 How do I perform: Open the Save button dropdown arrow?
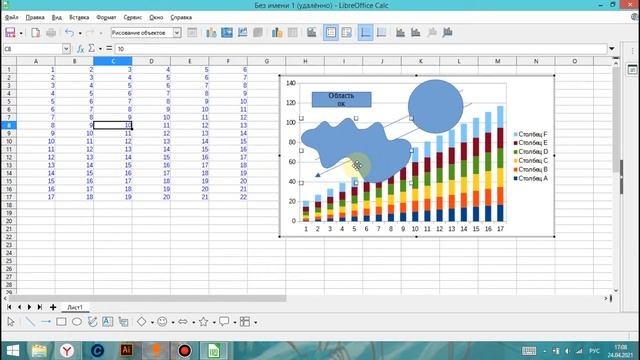point(21,33)
